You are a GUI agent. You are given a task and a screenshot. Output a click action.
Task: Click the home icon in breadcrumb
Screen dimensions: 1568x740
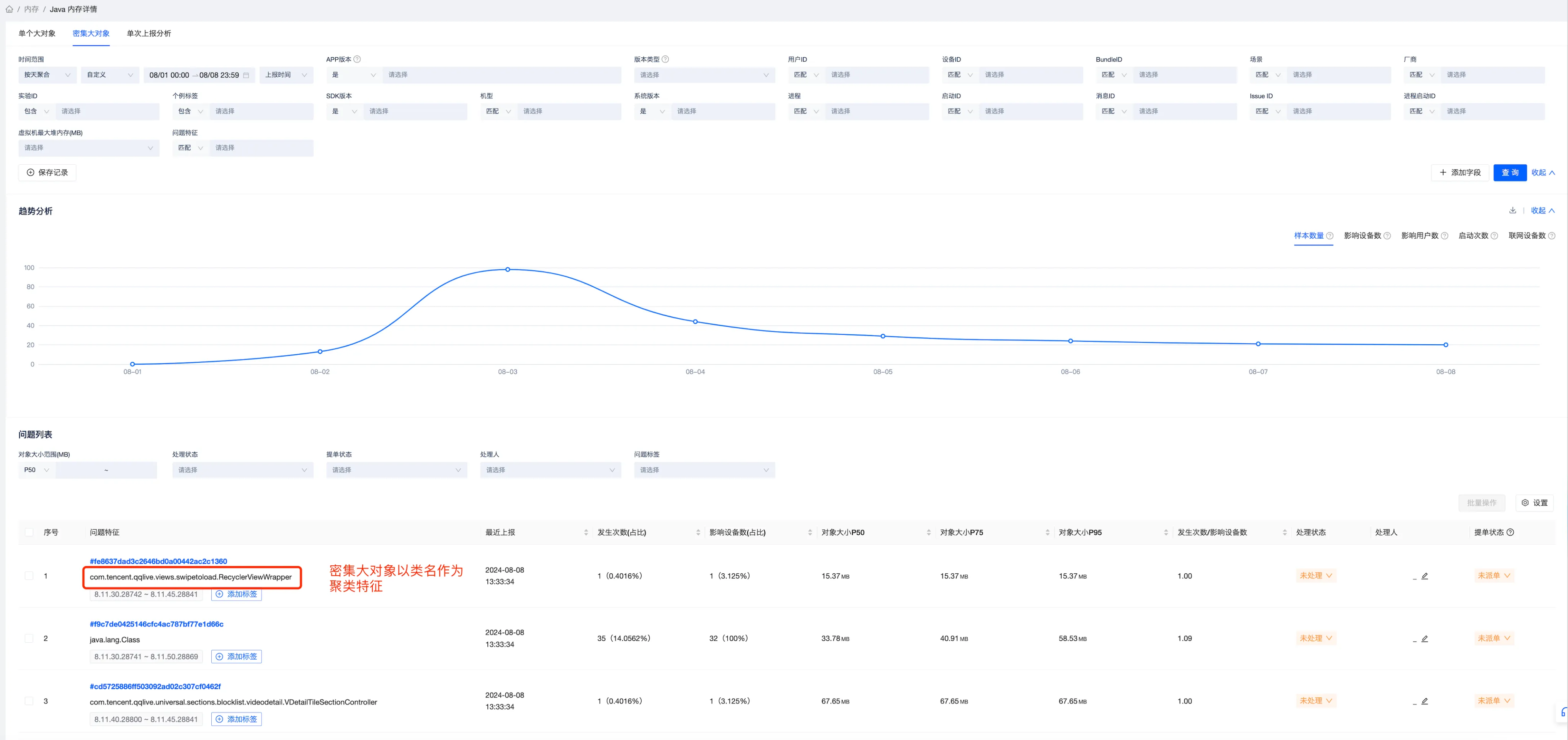9,9
